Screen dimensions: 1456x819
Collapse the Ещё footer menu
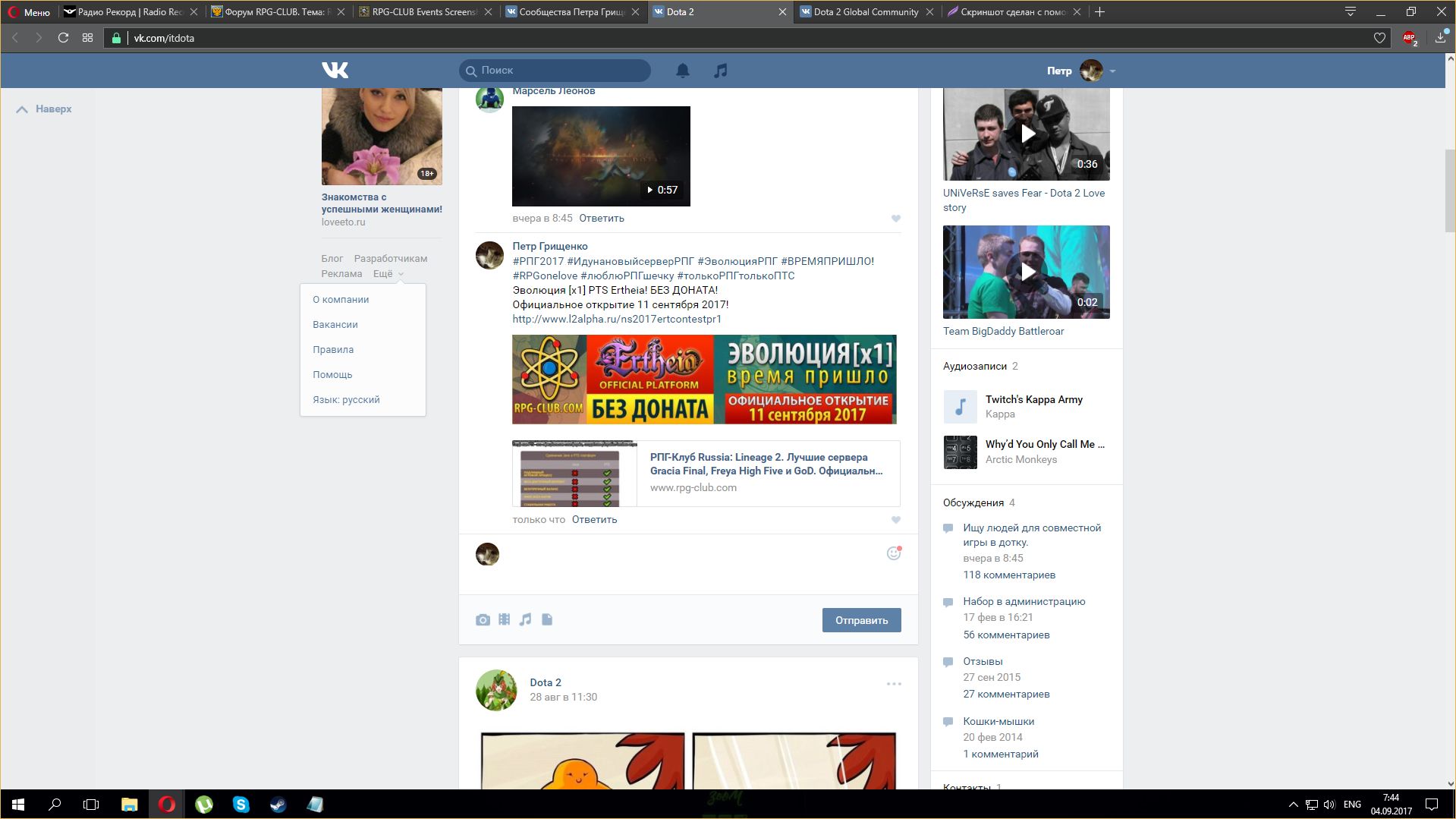(x=388, y=274)
